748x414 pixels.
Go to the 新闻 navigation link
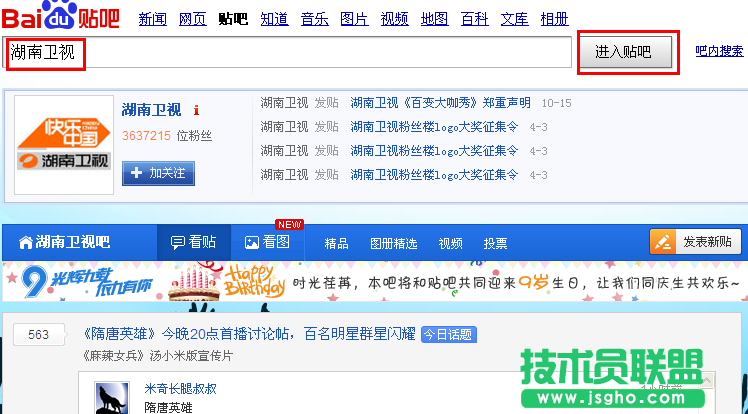tap(153, 19)
